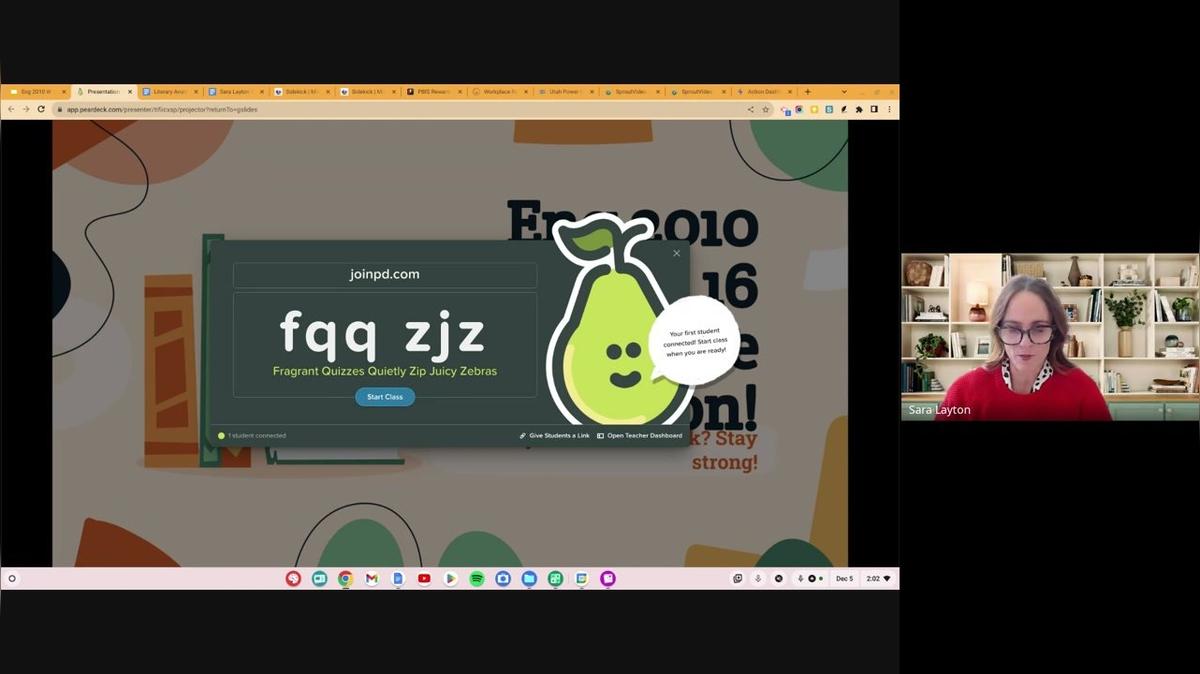Image resolution: width=1200 pixels, height=674 pixels.
Task: Open Google Docs from the shelf
Action: click(x=398, y=579)
